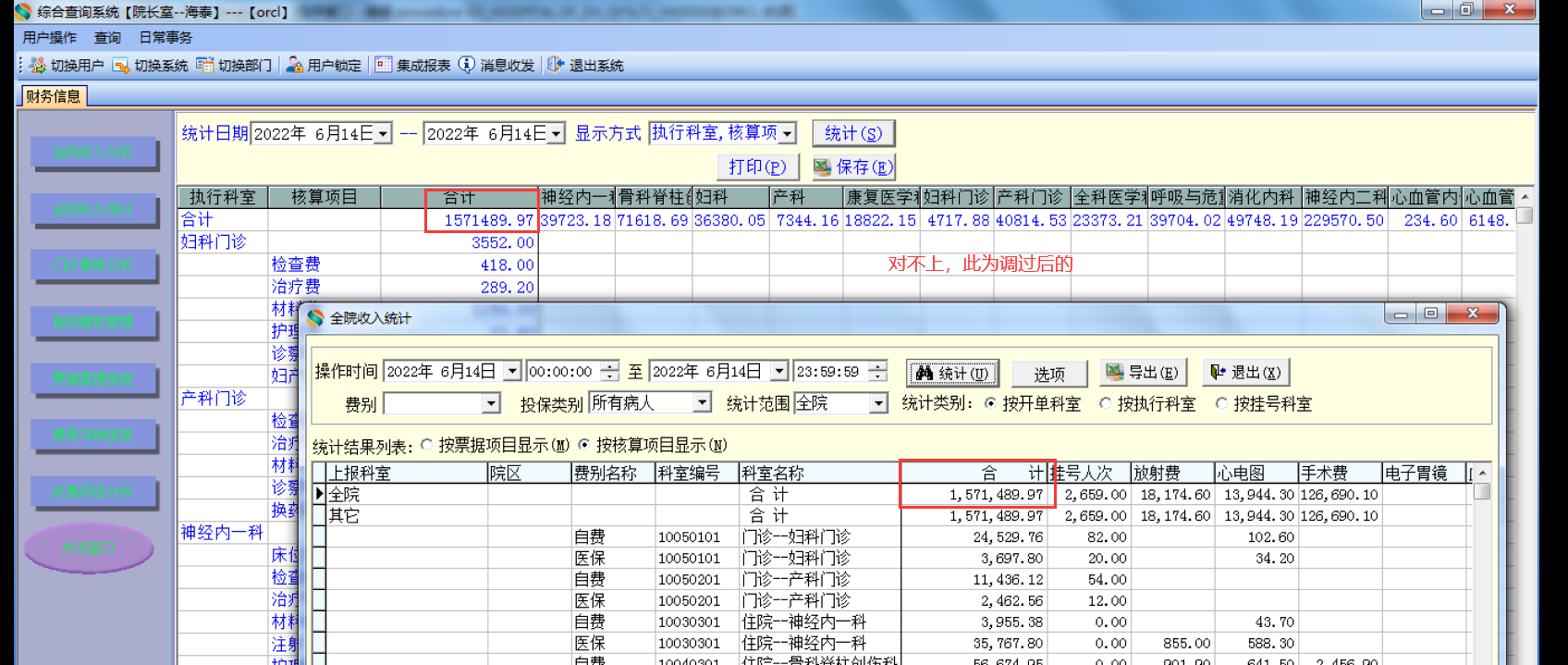The image size is (1568, 665).
Task: Expand the 投保类别 所有病人 dropdown
Action: click(702, 403)
